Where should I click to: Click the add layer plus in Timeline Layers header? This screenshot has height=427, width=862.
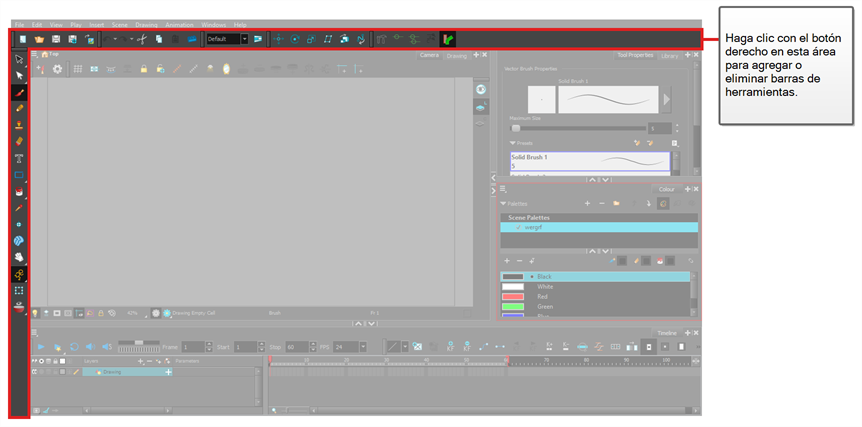(x=141, y=361)
